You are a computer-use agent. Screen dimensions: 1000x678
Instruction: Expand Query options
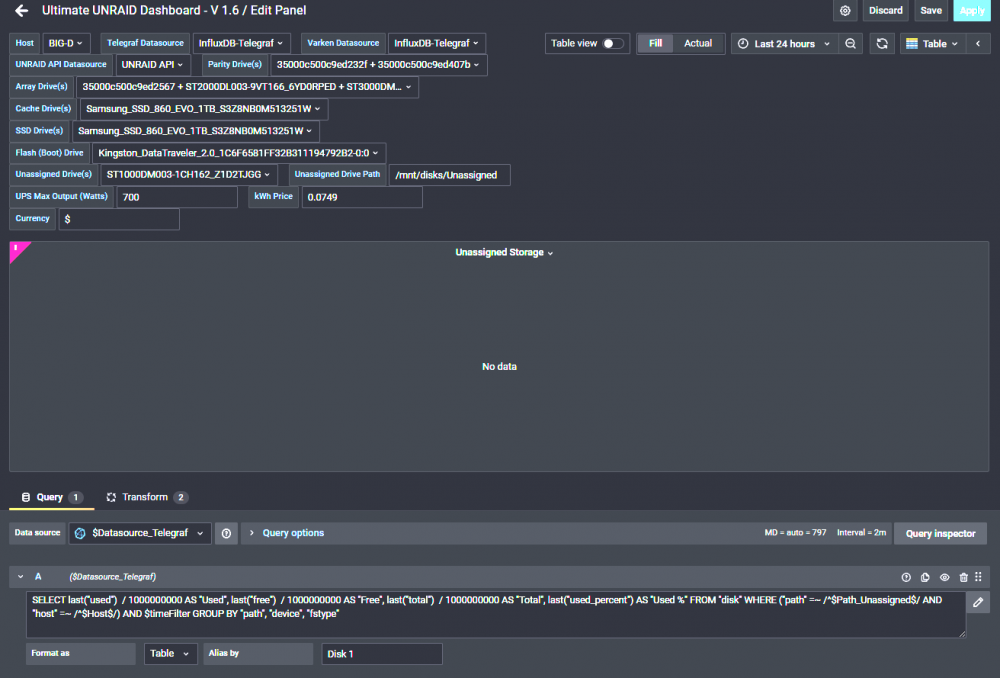tap(287, 533)
